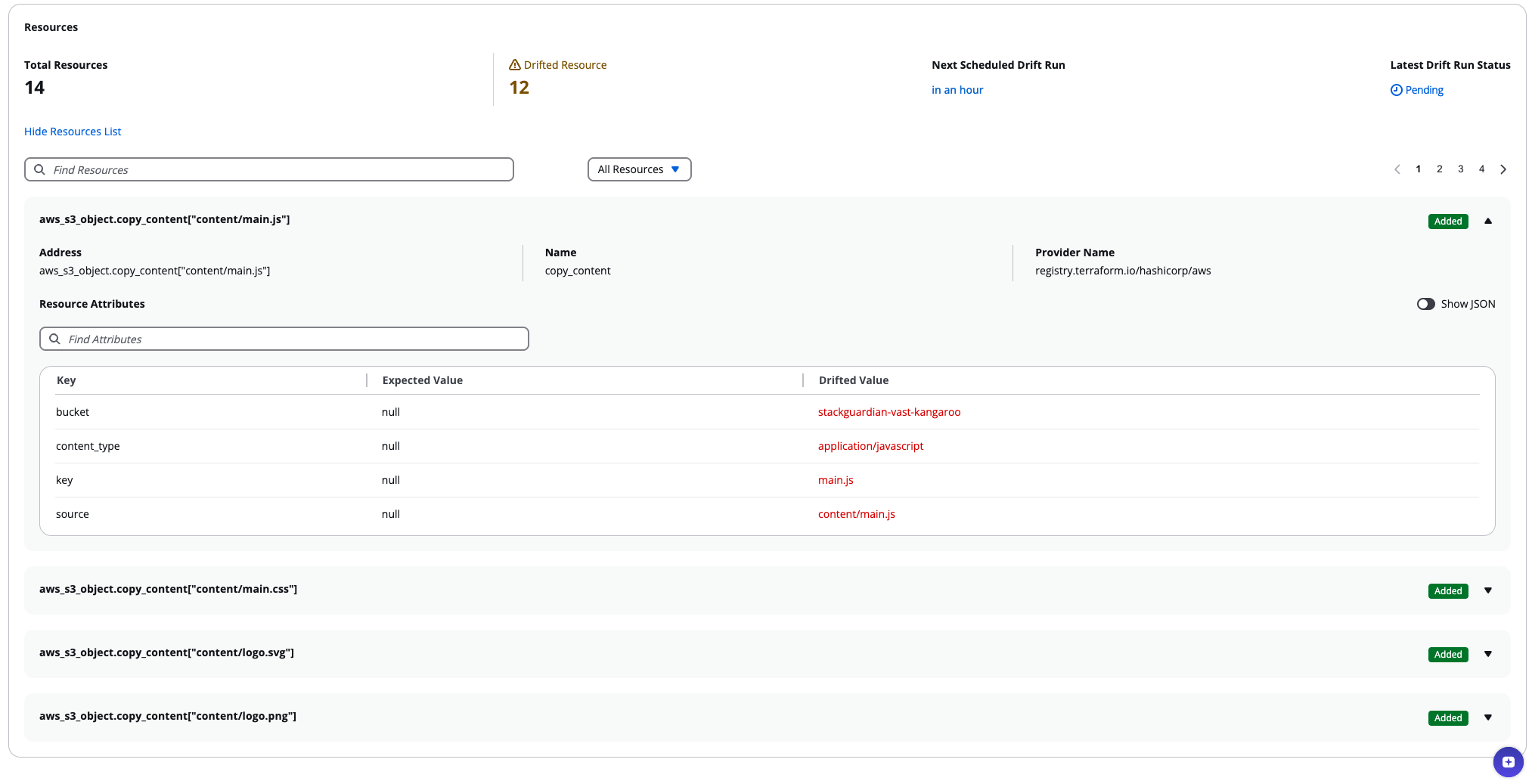Click the Pending status clock icon
1532x784 pixels.
1396,90
